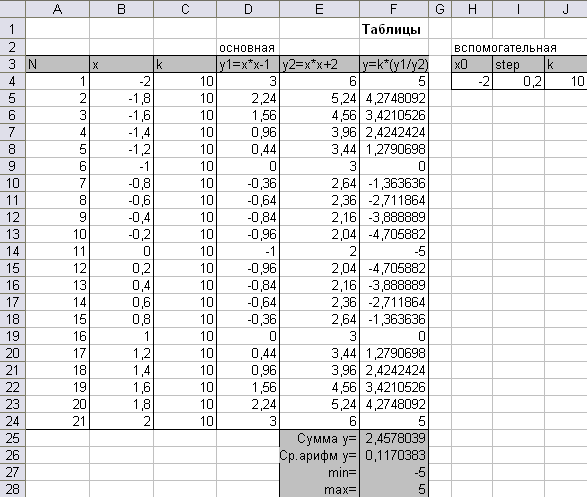Image resolution: width=587 pixels, height=497 pixels.
Task: Click cell A13 with value 10
Action: coord(58,234)
